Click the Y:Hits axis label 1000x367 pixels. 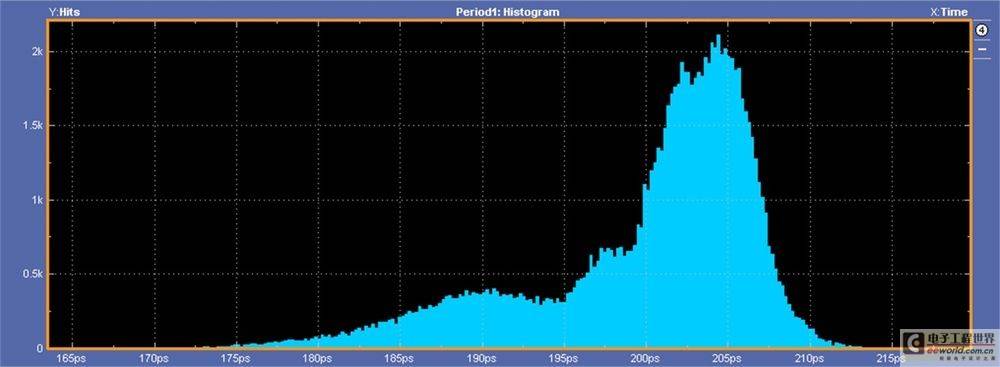pyautogui.click(x=64, y=11)
